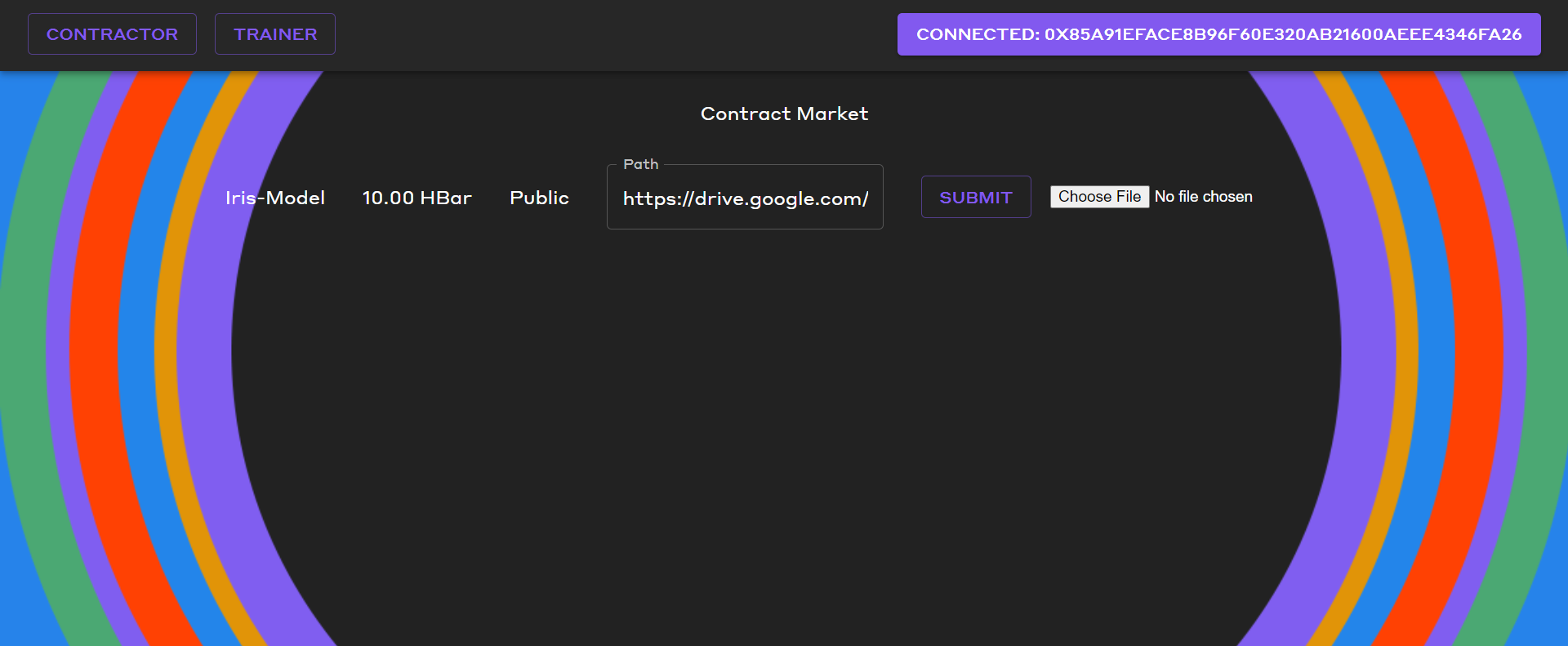Click the red arc on the left side

click(x=94, y=351)
